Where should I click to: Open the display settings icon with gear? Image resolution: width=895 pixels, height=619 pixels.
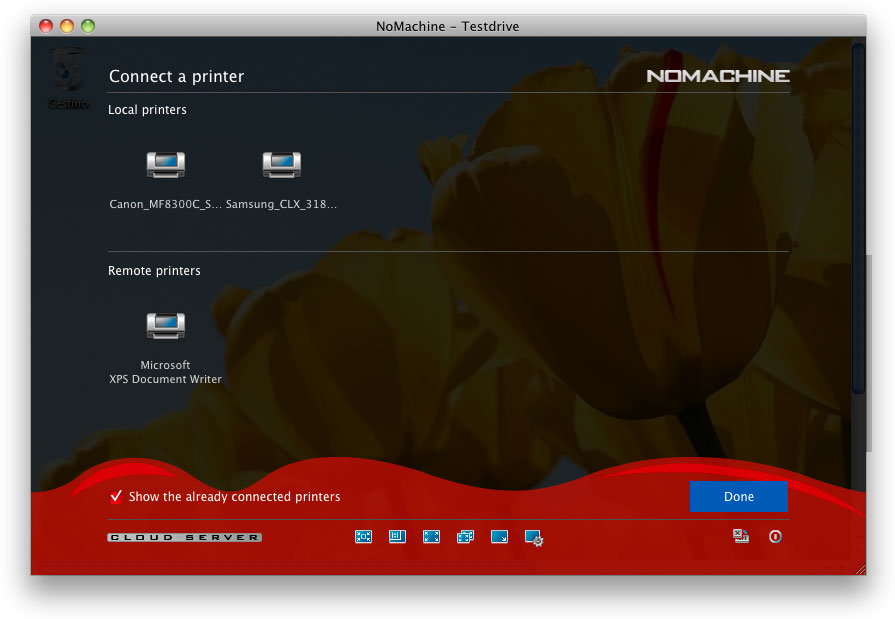tap(534, 538)
